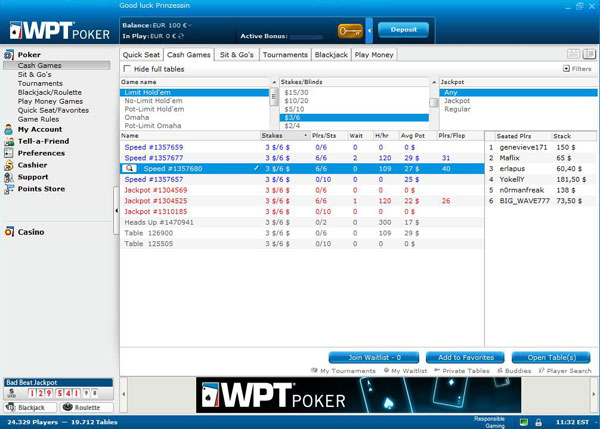Click the Active Bonus progress bar

[306, 37]
